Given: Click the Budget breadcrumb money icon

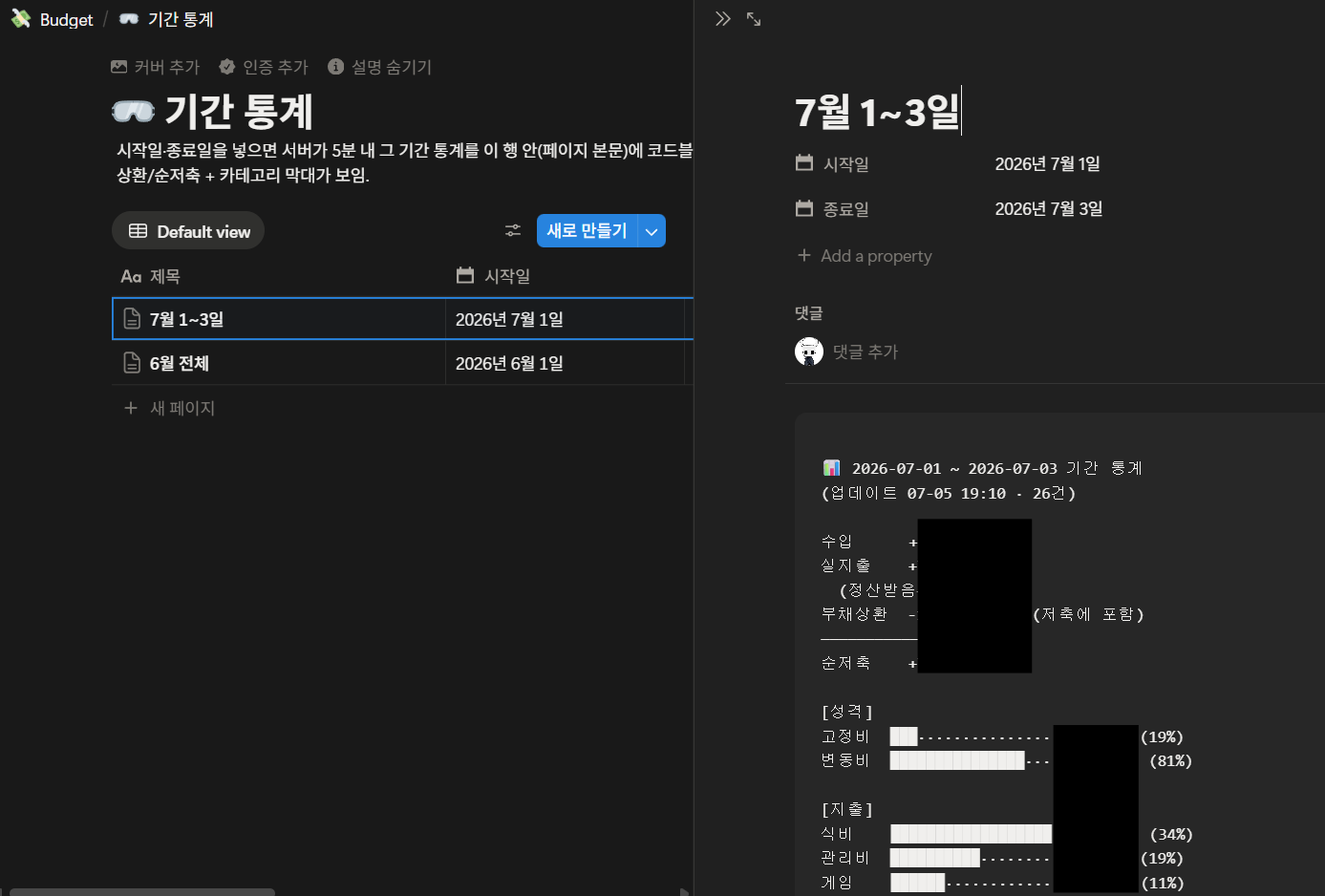Looking at the screenshot, I should (21, 19).
